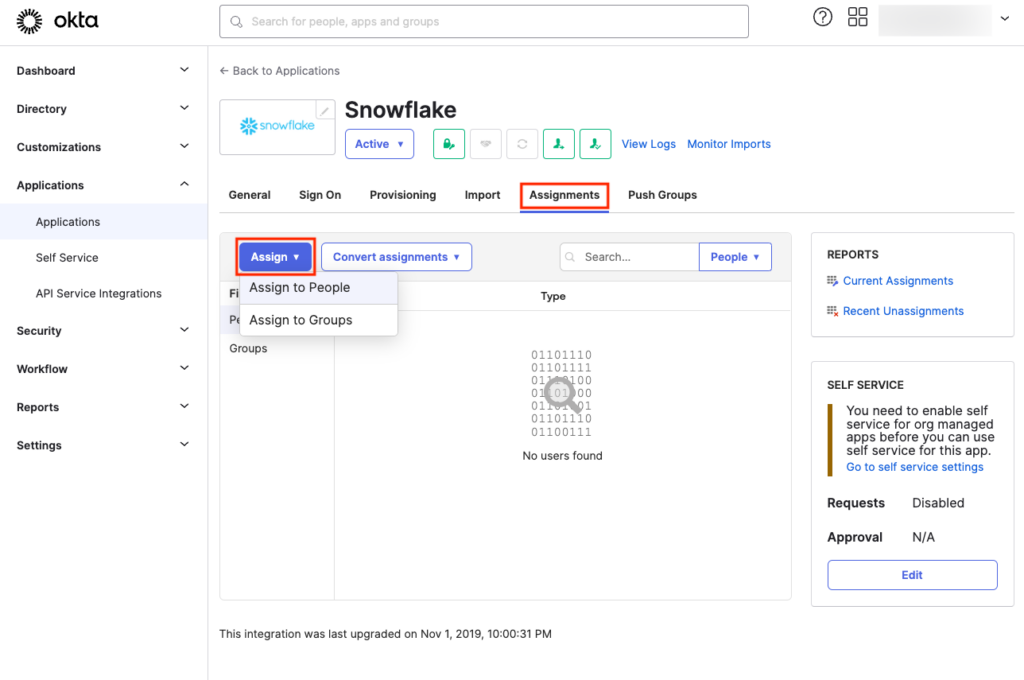Image resolution: width=1024 pixels, height=680 pixels.
Task: Choose Assign to Groups from the menu
Action: pyautogui.click(x=301, y=320)
